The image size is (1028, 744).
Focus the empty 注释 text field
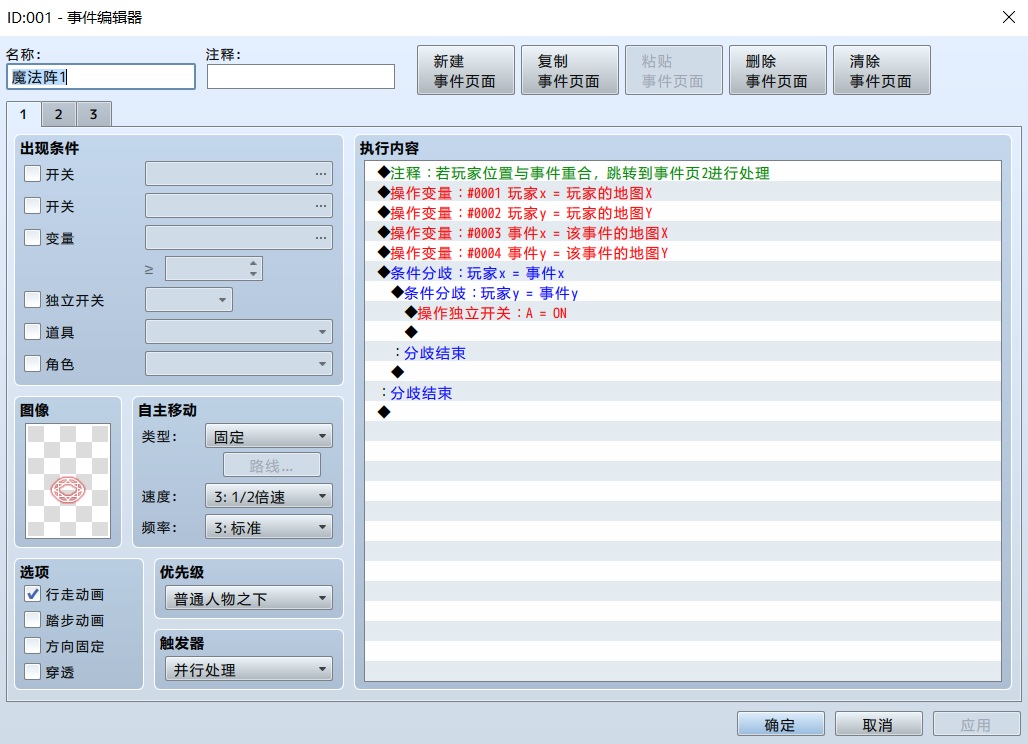(301, 77)
